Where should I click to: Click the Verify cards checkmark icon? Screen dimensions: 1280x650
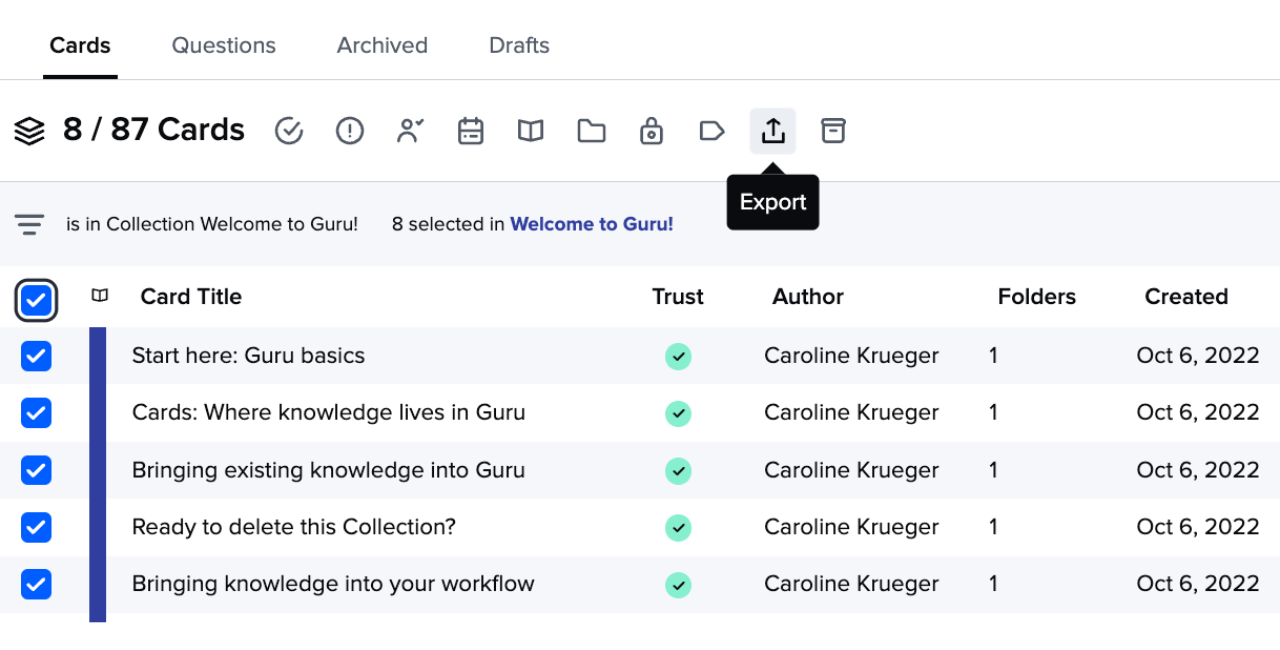[x=289, y=131]
